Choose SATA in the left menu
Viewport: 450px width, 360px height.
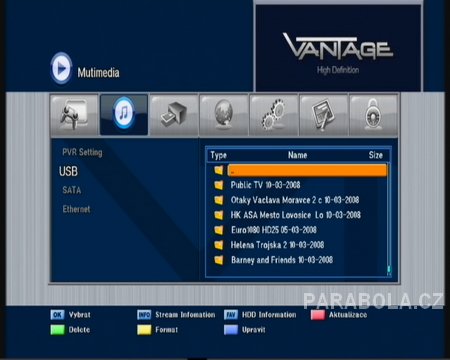[x=72, y=190]
